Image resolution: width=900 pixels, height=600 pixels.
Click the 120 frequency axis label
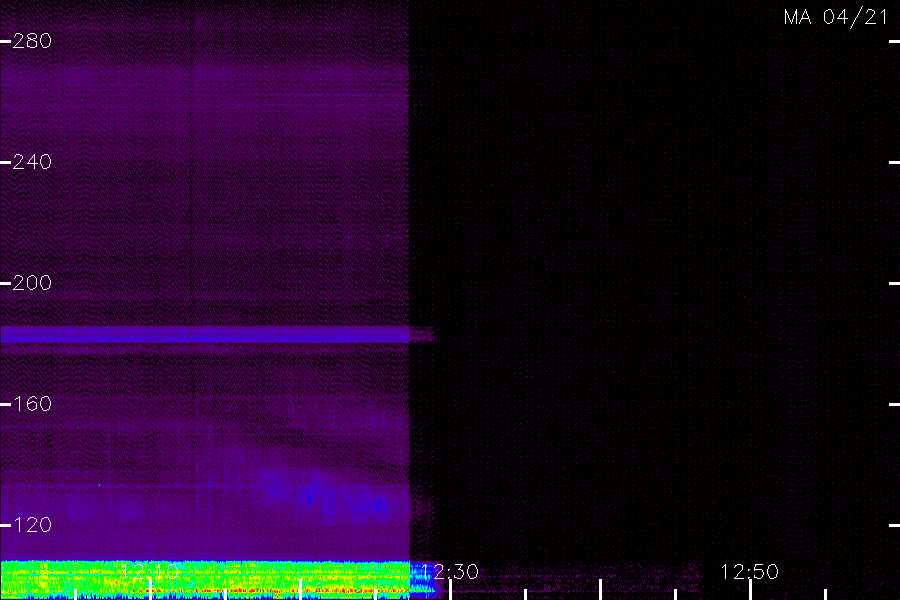[x=32, y=525]
